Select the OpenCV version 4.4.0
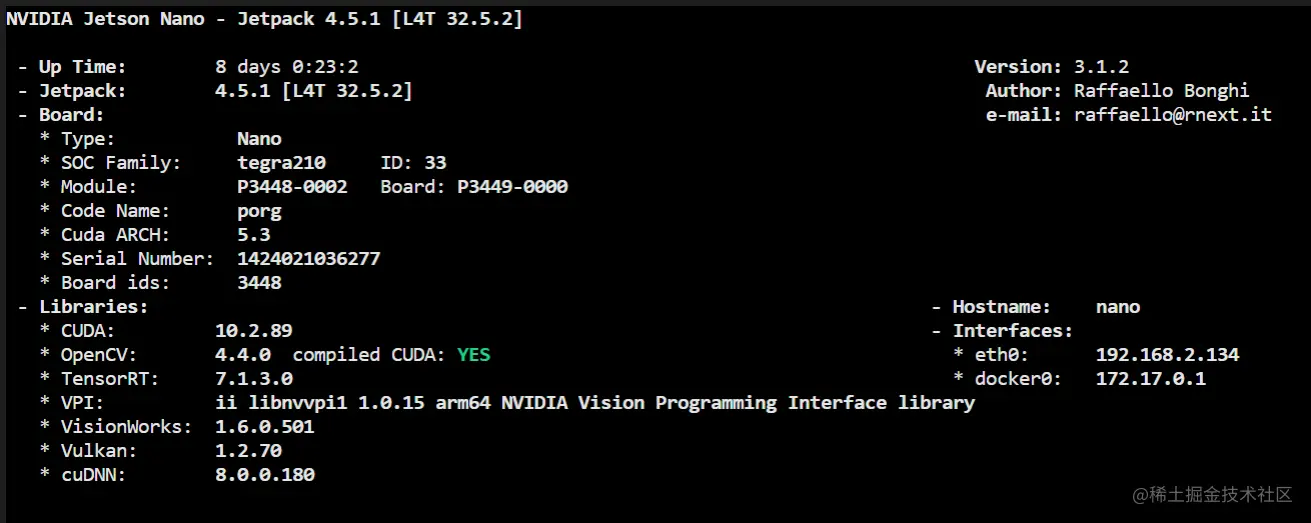 tap(243, 355)
